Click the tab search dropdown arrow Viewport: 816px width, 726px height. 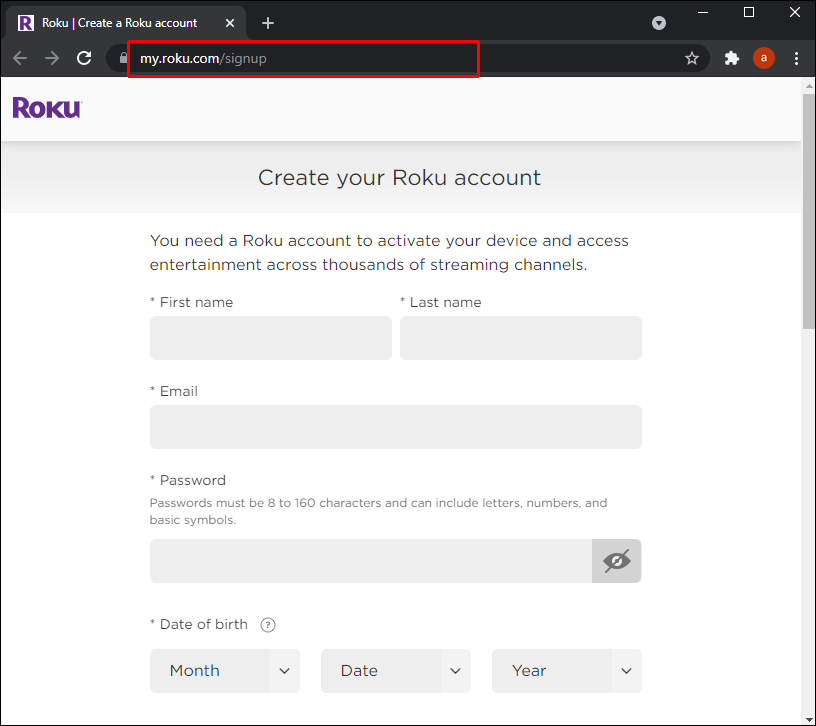659,23
